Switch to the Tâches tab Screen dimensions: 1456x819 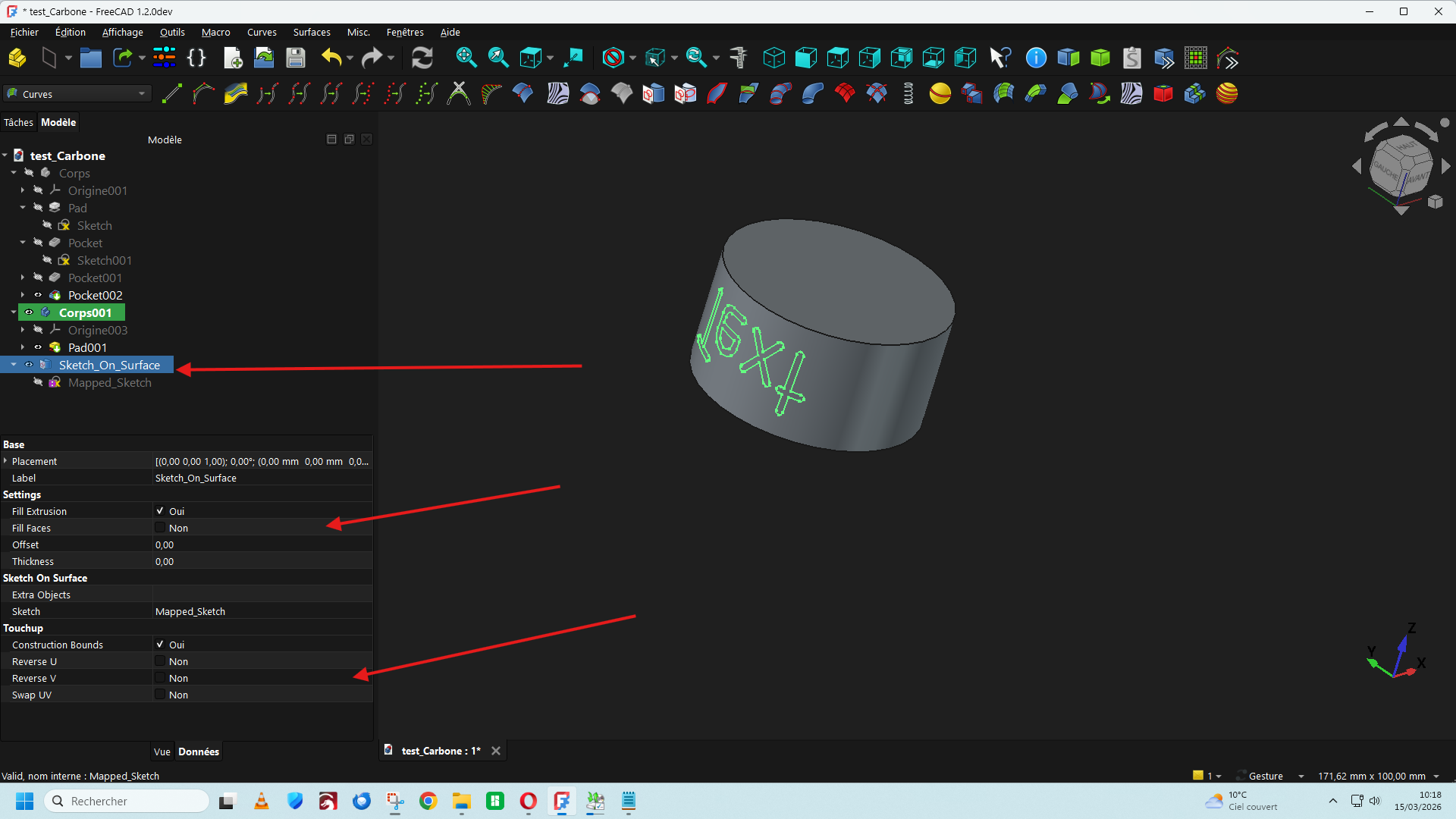[x=18, y=122]
